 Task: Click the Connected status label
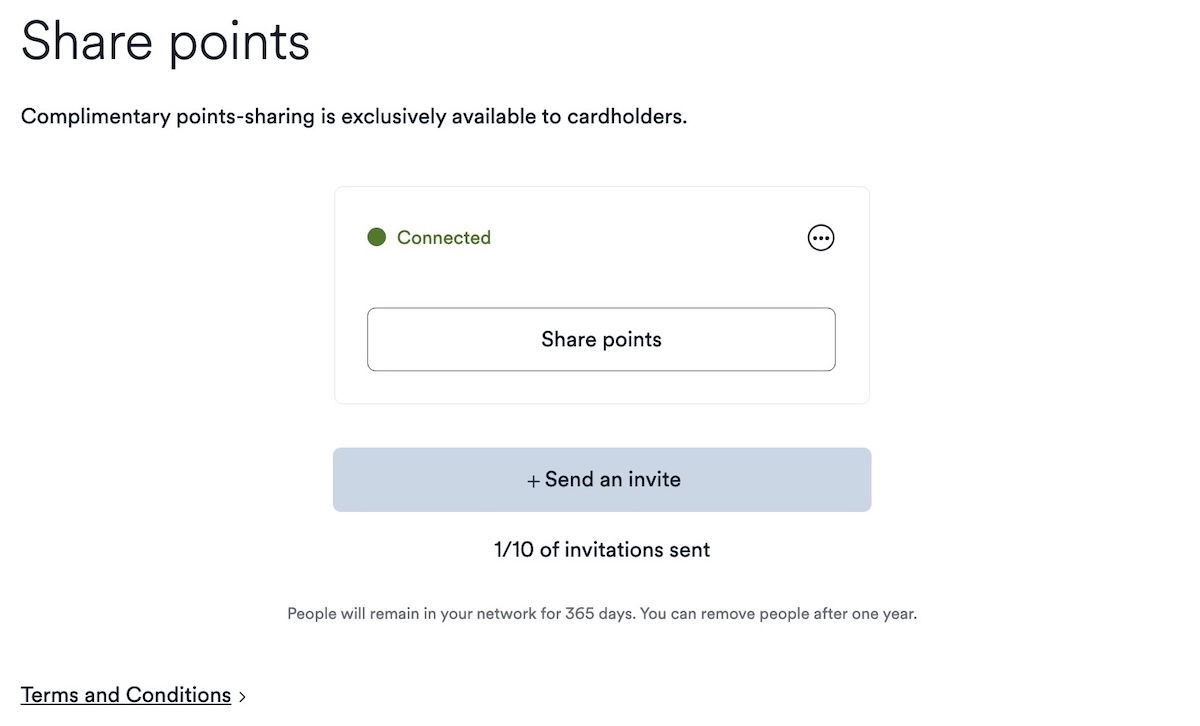point(444,238)
